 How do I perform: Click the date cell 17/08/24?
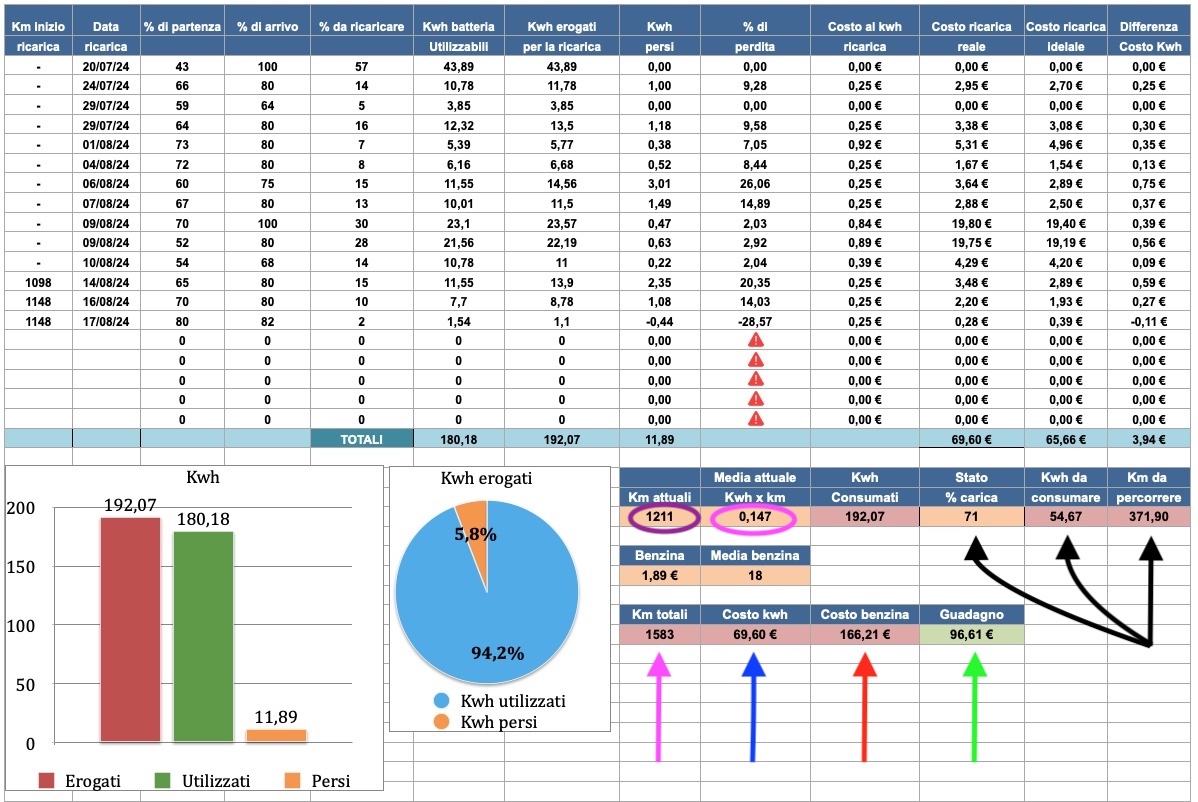[106, 319]
